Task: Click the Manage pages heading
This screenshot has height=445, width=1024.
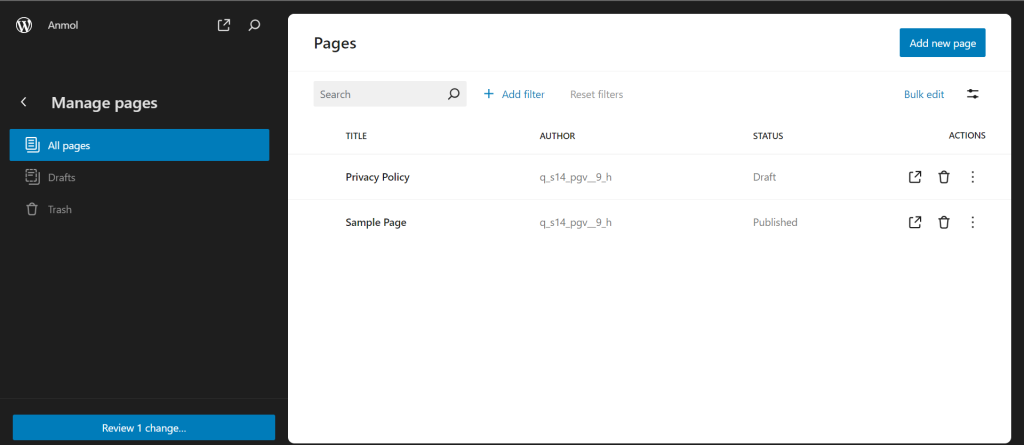Action: 104,103
